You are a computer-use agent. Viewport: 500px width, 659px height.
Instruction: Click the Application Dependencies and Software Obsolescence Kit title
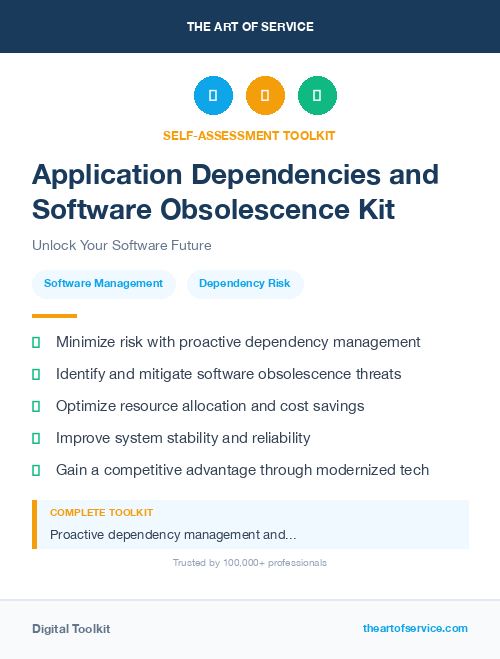pos(235,192)
